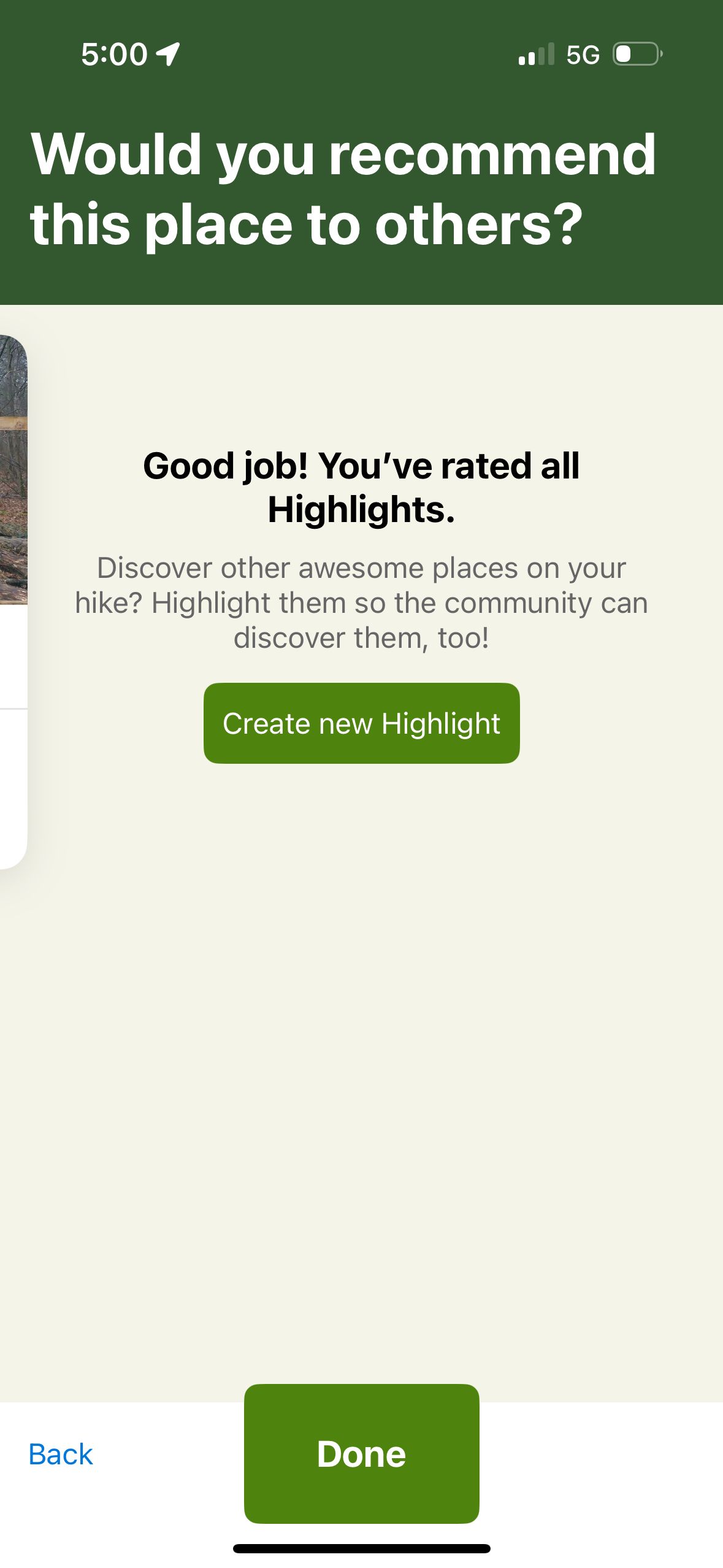The image size is (723, 1568).
Task: Tap the 'discover them, too!' text line
Action: pyautogui.click(x=361, y=638)
